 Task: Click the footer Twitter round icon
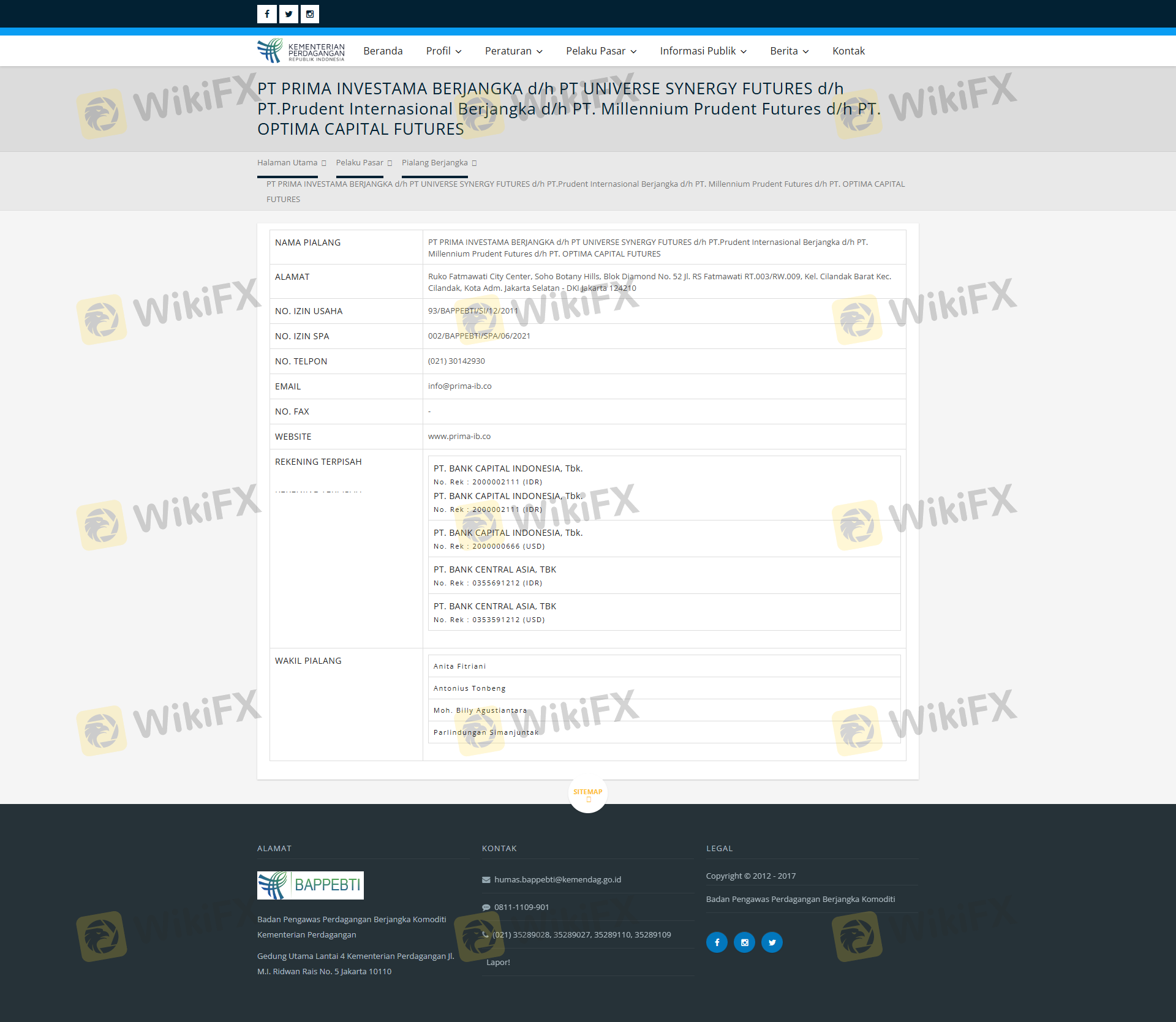(x=772, y=942)
